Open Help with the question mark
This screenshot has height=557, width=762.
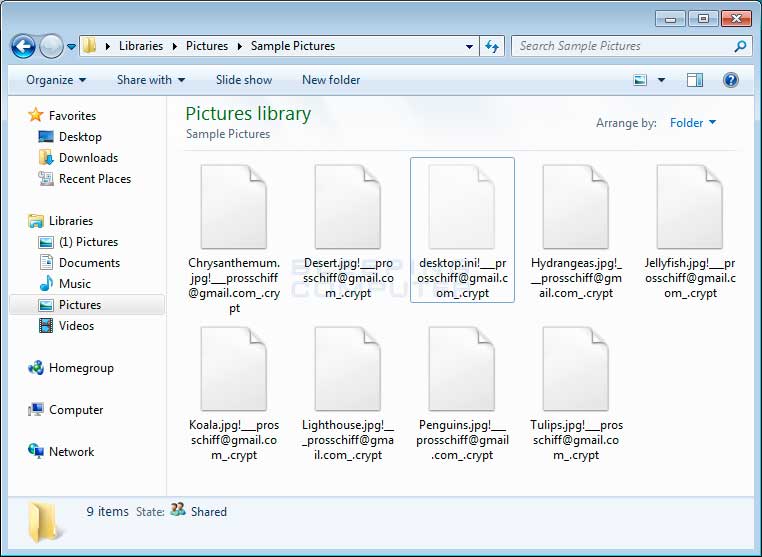pos(730,80)
